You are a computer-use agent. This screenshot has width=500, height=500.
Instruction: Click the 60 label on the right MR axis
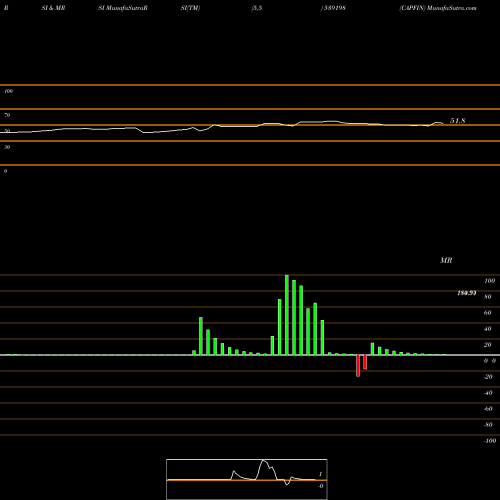coord(488,313)
